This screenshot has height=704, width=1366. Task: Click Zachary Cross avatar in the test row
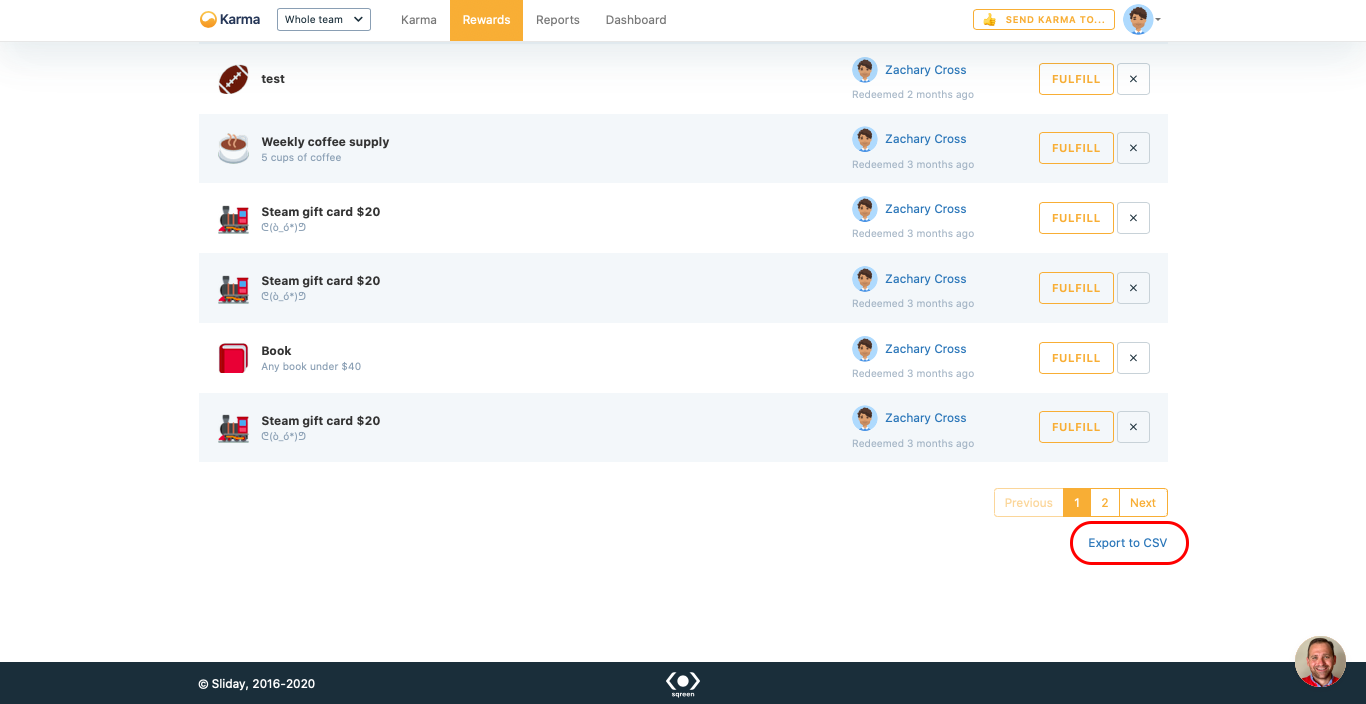click(865, 70)
